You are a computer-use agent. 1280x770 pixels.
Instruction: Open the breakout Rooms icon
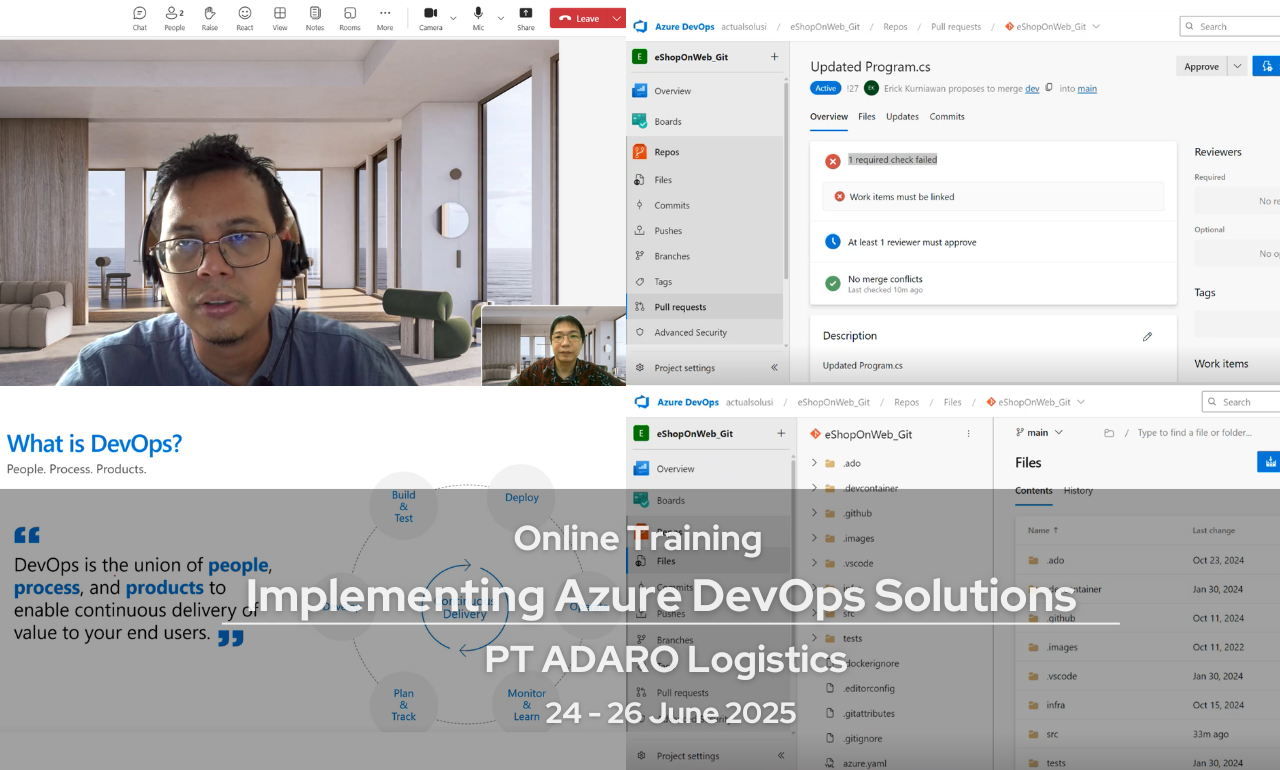pyautogui.click(x=350, y=17)
